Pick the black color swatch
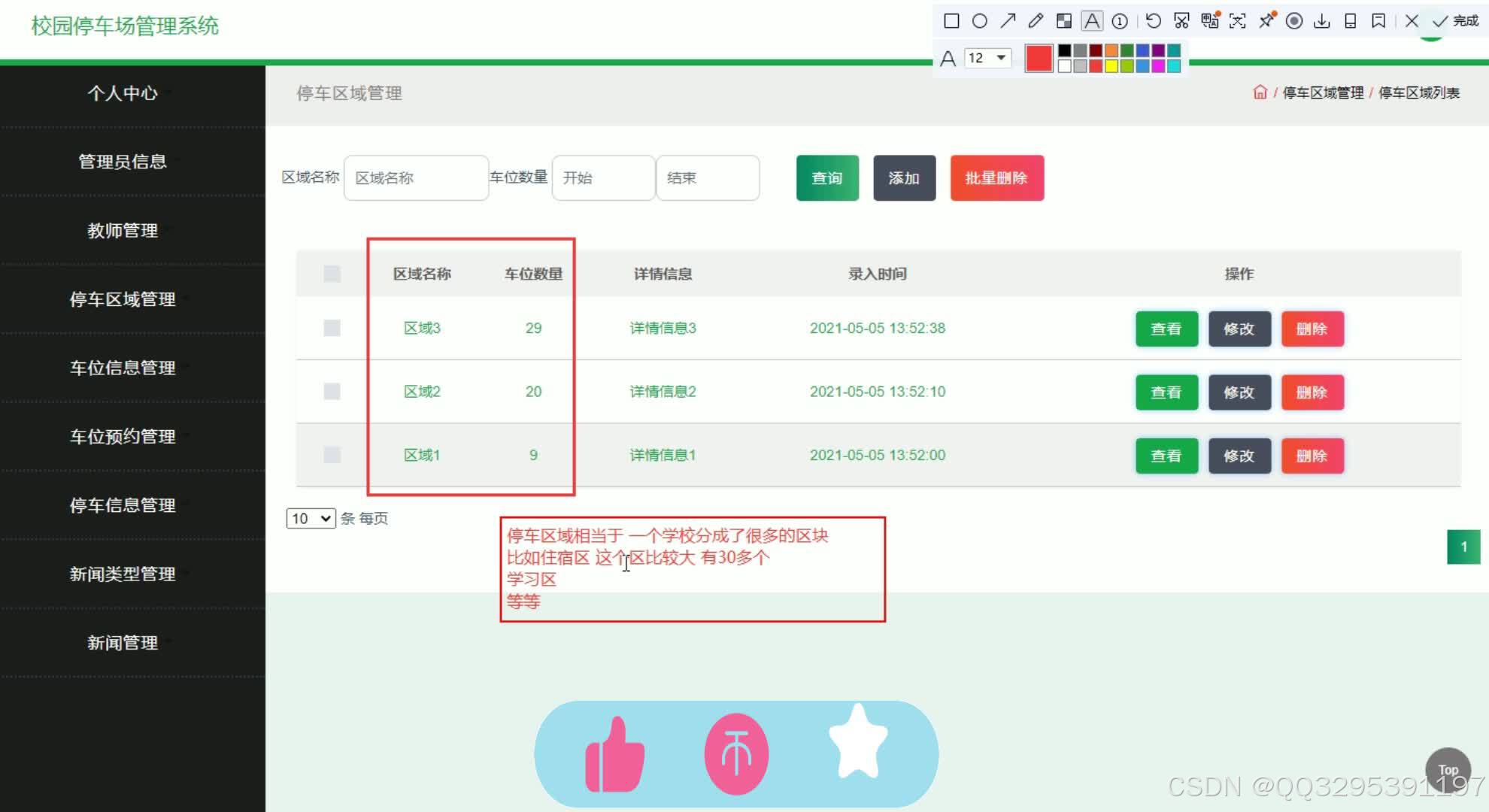The height and width of the screenshot is (812, 1489). (x=1065, y=51)
